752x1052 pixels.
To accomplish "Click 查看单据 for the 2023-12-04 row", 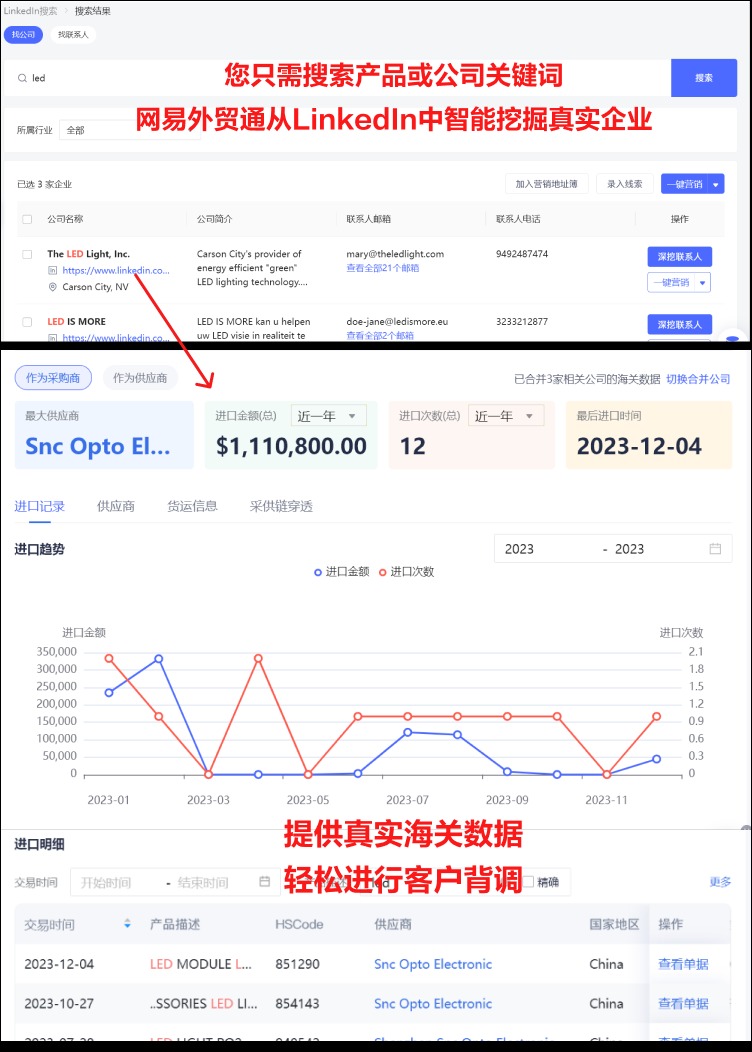I will click(x=683, y=964).
